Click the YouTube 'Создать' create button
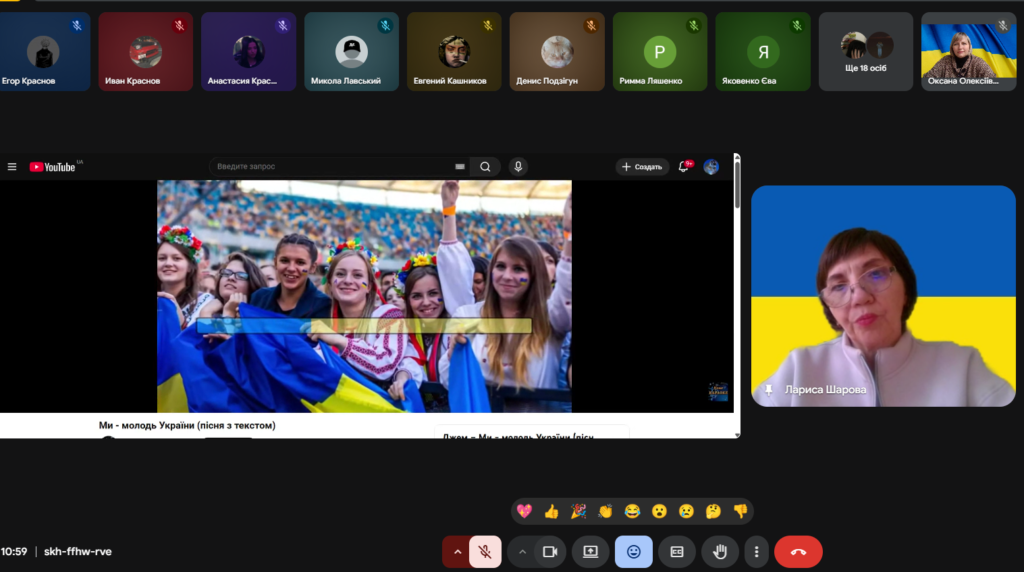1024x572 pixels. click(641, 167)
